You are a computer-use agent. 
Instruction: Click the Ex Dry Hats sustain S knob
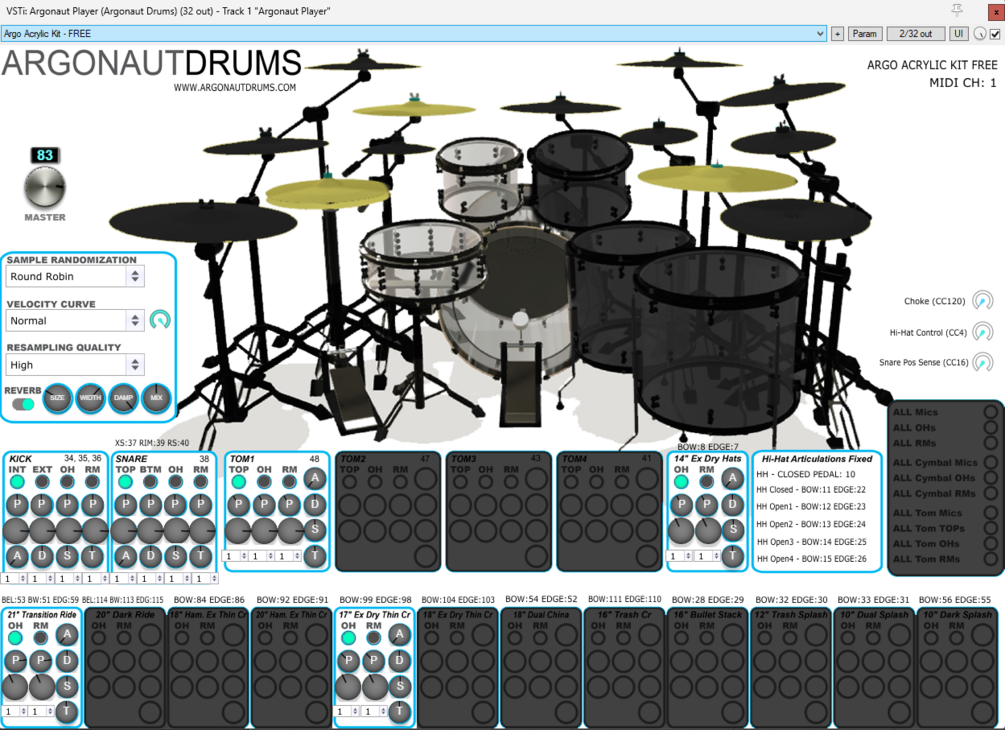[x=733, y=530]
